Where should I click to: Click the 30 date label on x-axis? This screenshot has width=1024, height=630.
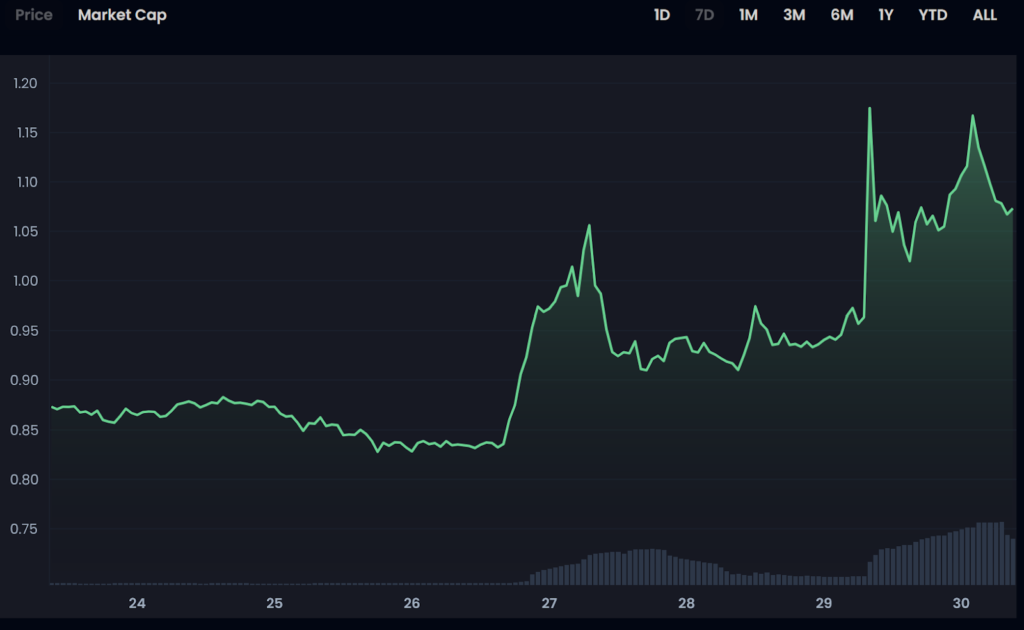961,603
